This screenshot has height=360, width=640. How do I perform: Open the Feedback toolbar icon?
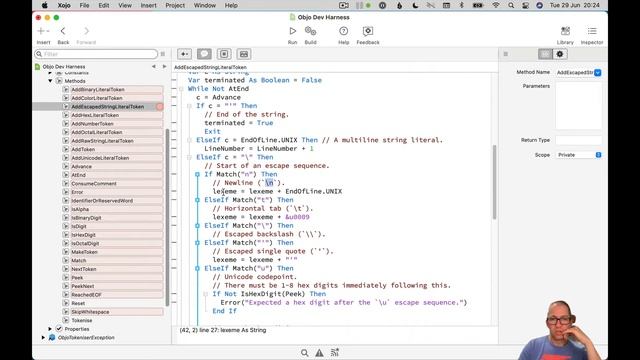click(368, 31)
